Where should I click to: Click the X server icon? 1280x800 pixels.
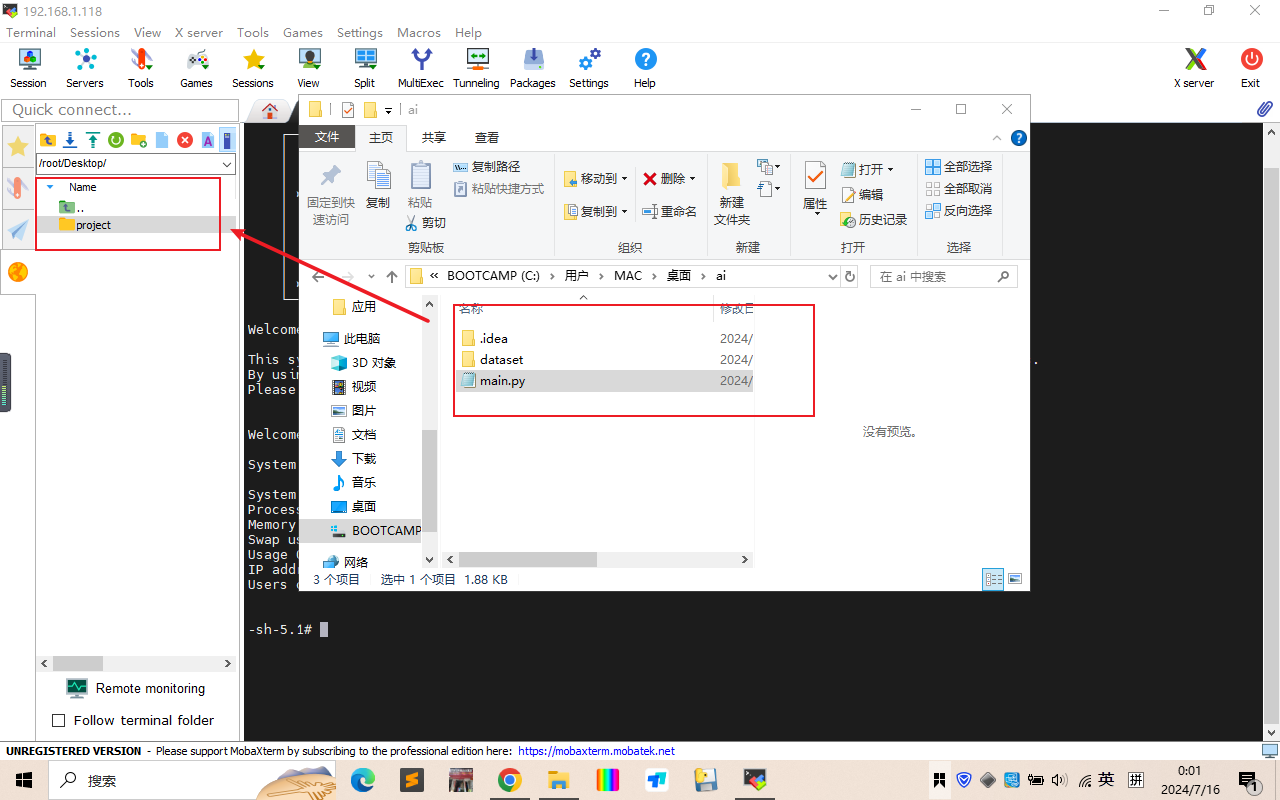pyautogui.click(x=1193, y=68)
